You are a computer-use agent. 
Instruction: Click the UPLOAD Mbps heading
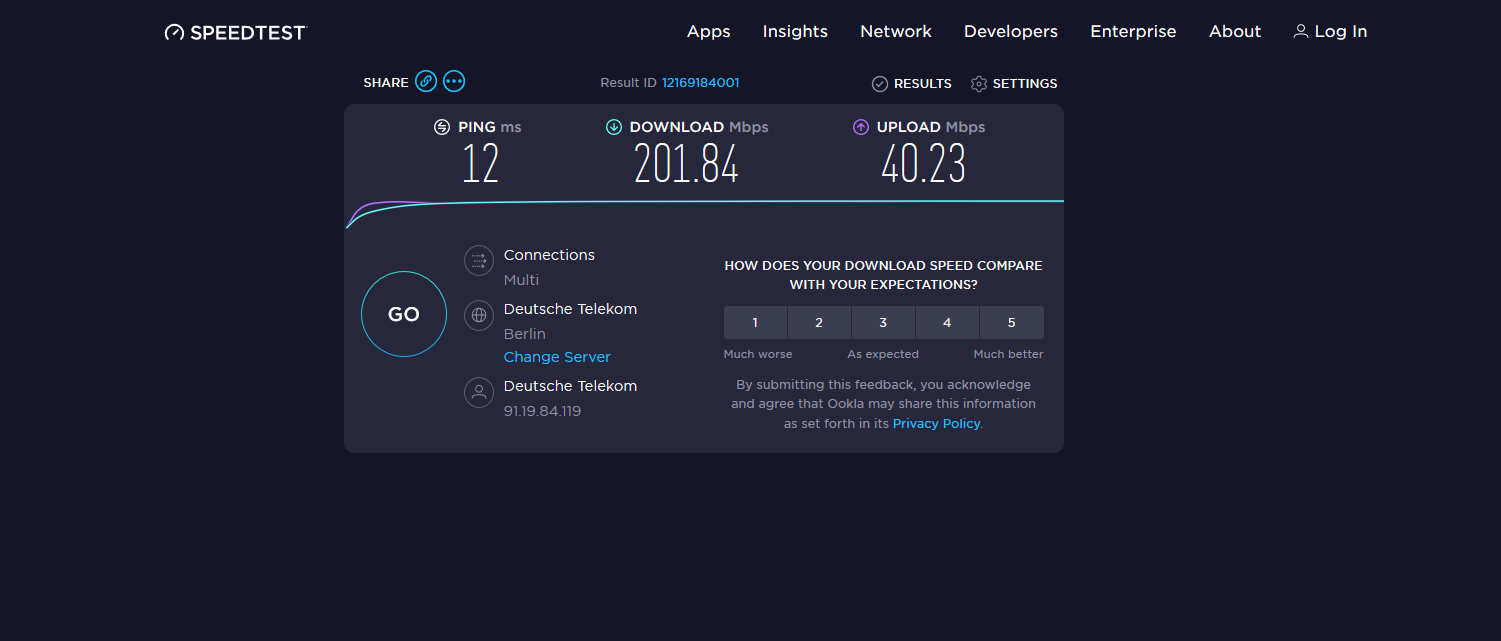(931, 127)
